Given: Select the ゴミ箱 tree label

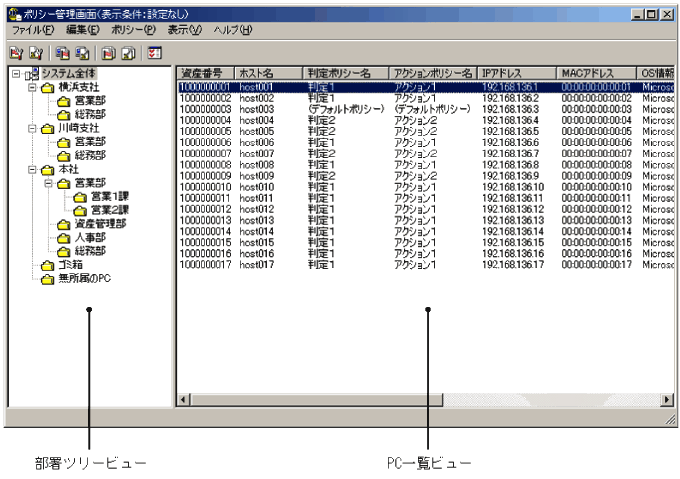Looking at the screenshot, I should [x=70, y=265].
